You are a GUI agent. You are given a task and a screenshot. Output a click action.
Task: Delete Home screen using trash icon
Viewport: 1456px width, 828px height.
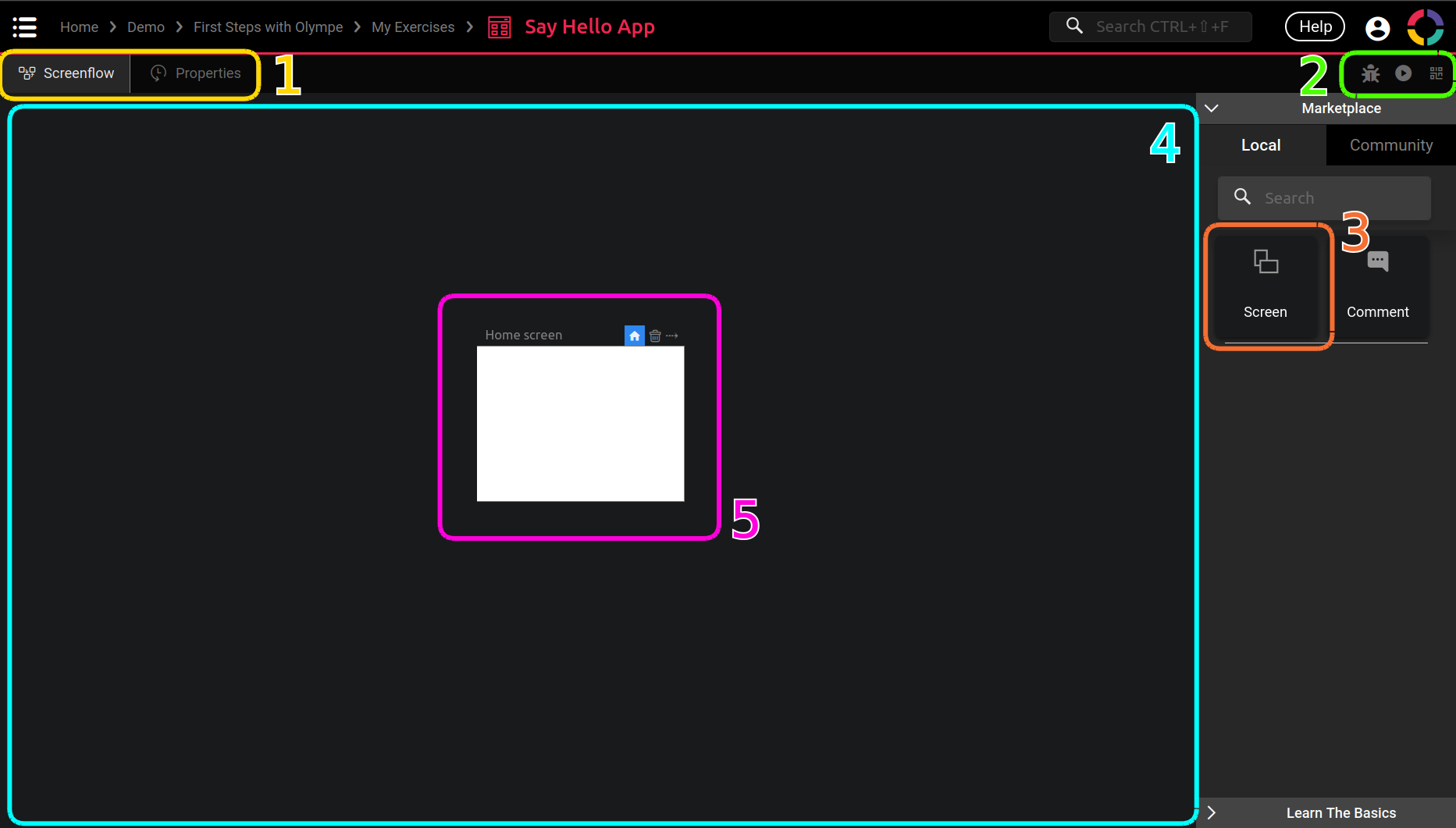[x=655, y=336]
